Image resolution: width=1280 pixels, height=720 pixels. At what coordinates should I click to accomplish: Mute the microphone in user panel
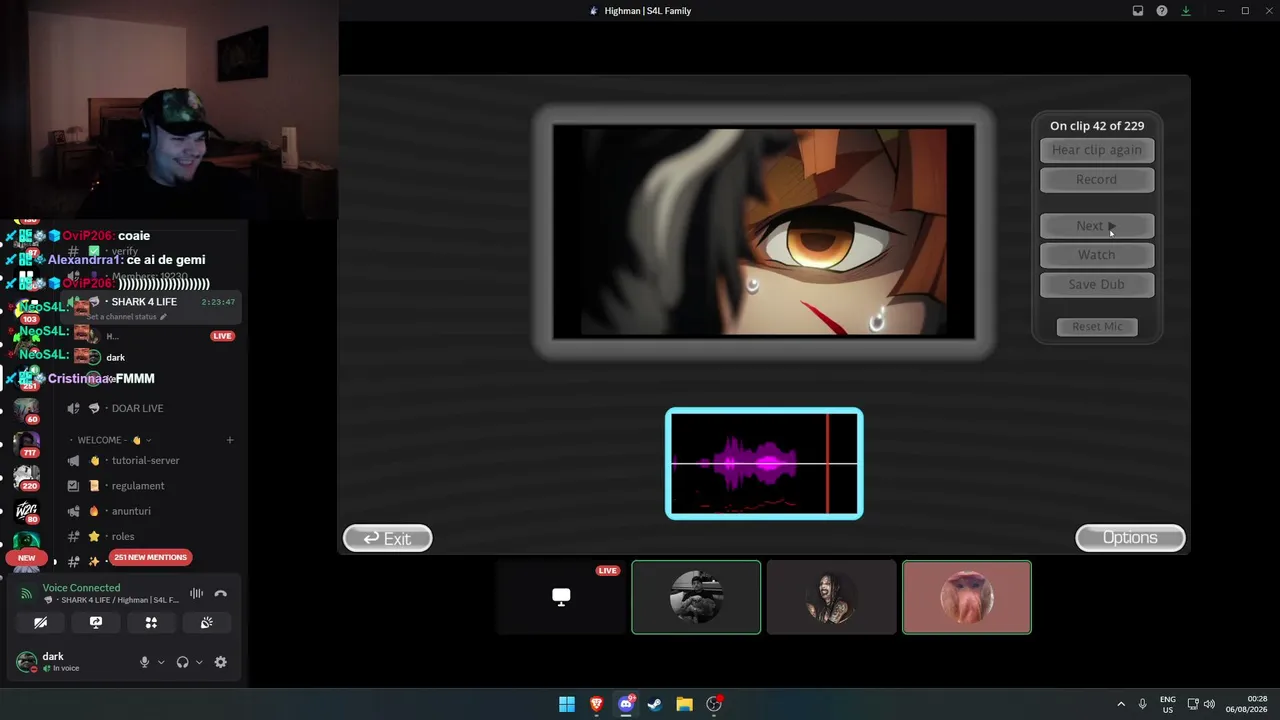pos(144,662)
